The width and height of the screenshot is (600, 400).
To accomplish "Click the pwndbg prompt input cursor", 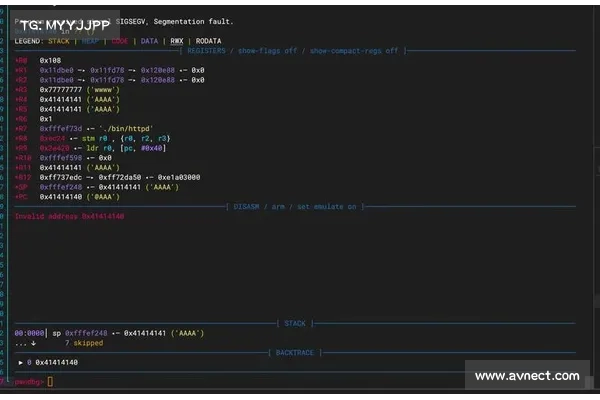I will click(50, 381).
